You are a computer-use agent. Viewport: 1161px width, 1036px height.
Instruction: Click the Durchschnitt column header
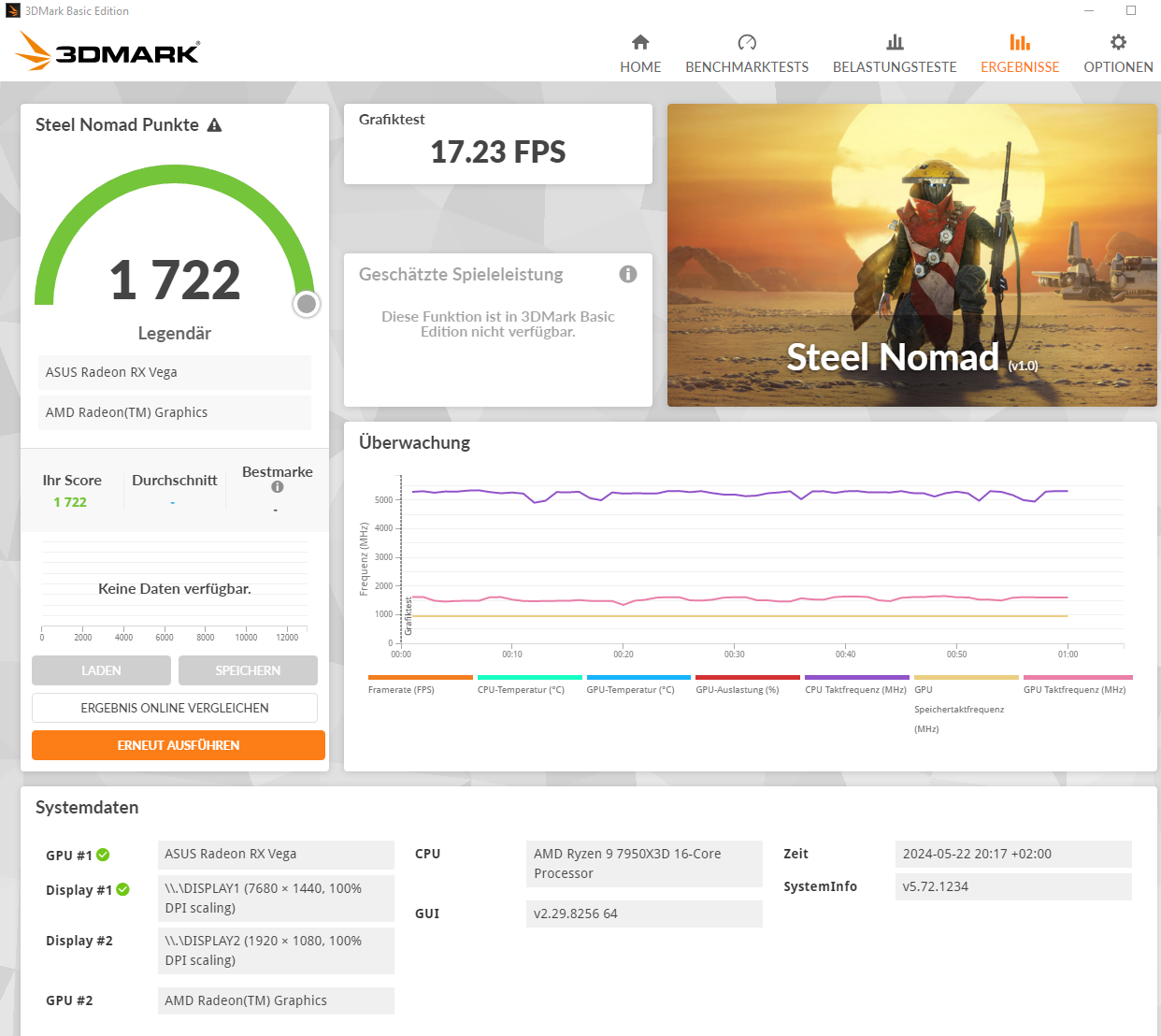tap(174, 480)
